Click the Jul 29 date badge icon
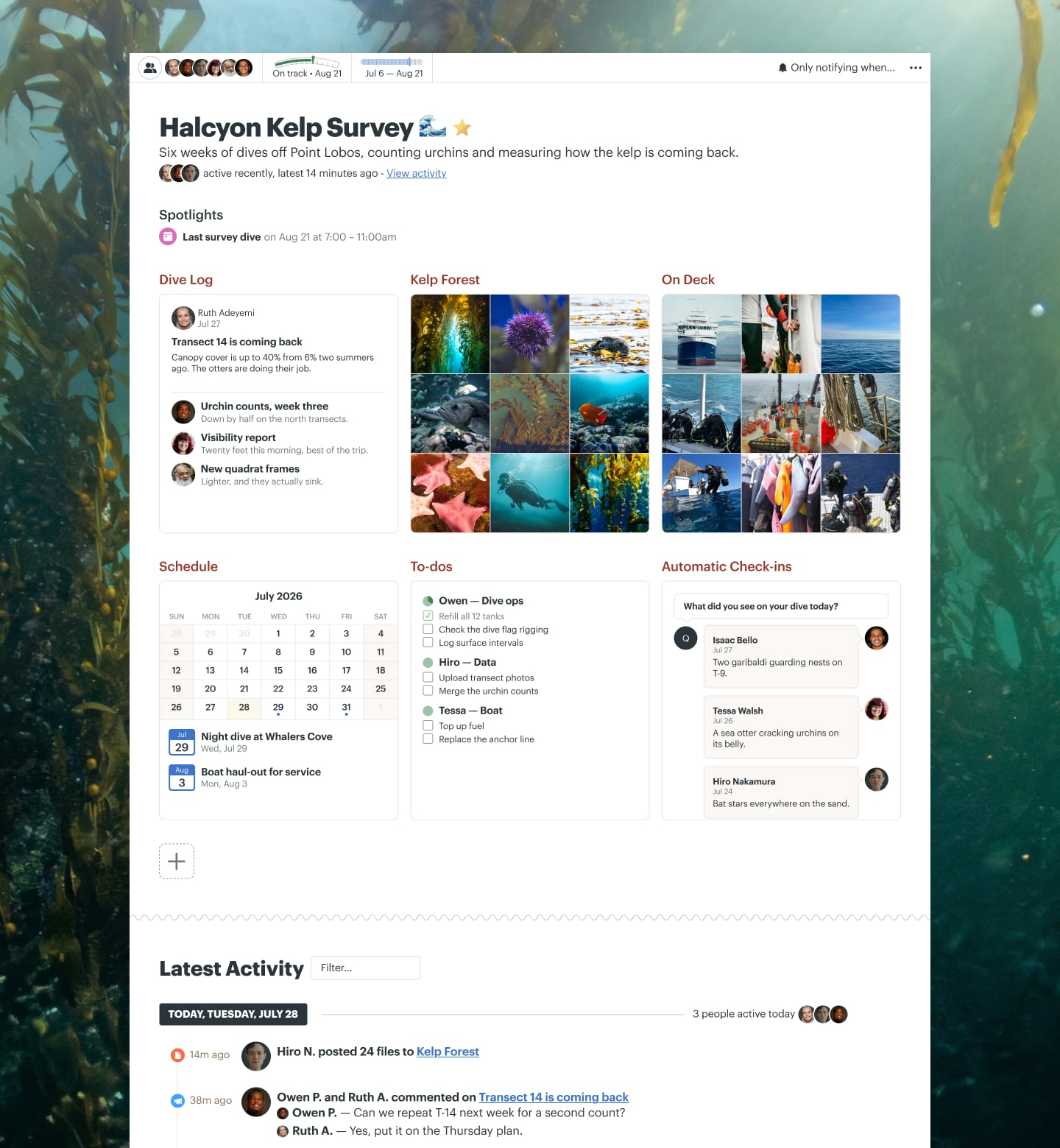This screenshot has height=1148, width=1060. point(182,742)
